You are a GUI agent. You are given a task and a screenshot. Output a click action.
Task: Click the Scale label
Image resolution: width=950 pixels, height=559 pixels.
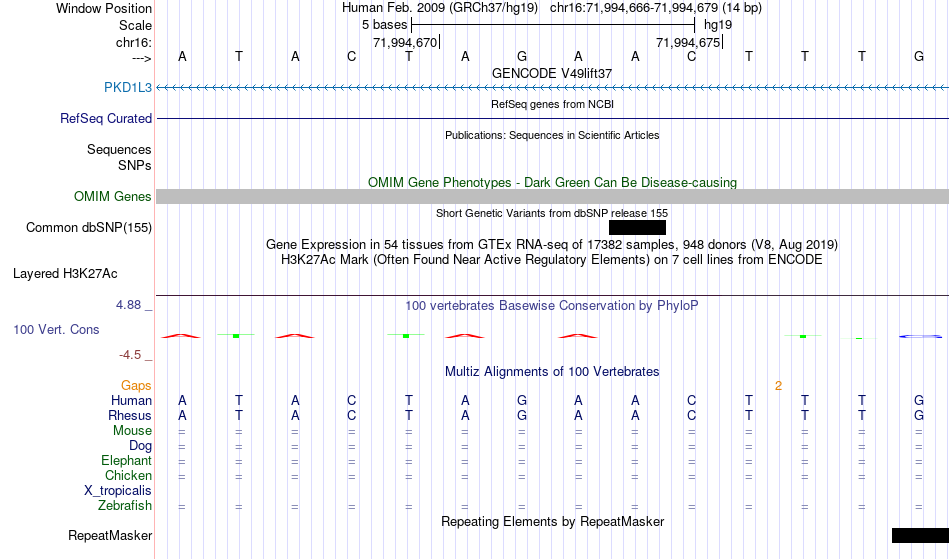point(135,25)
